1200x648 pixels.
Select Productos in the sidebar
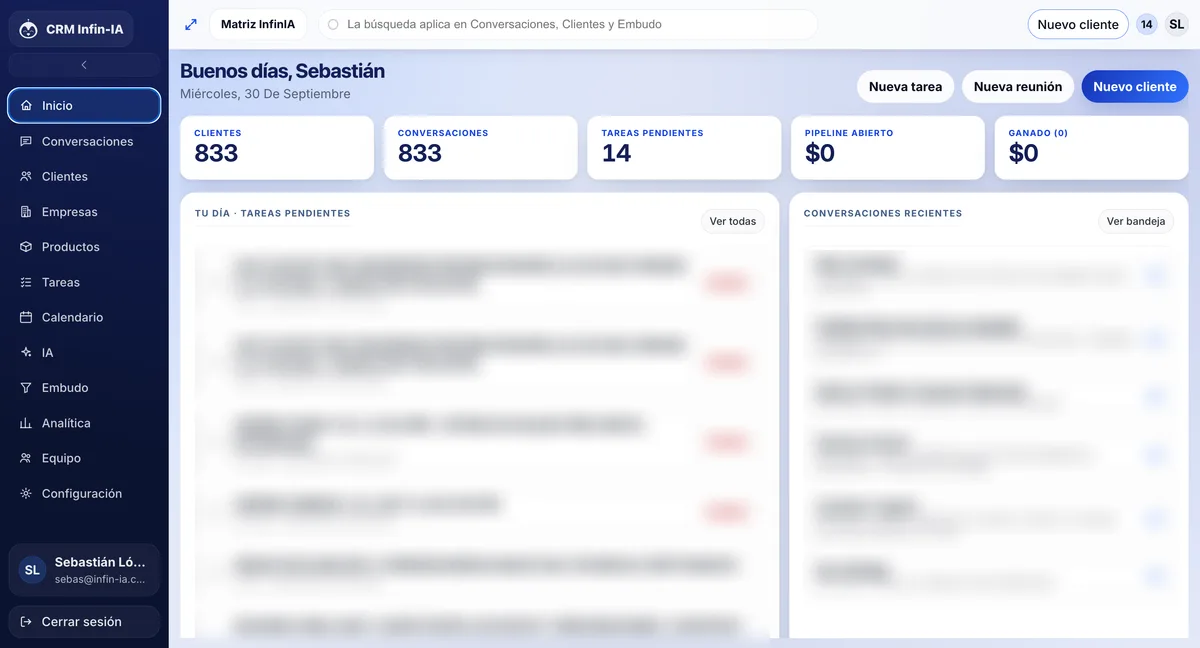(84, 247)
